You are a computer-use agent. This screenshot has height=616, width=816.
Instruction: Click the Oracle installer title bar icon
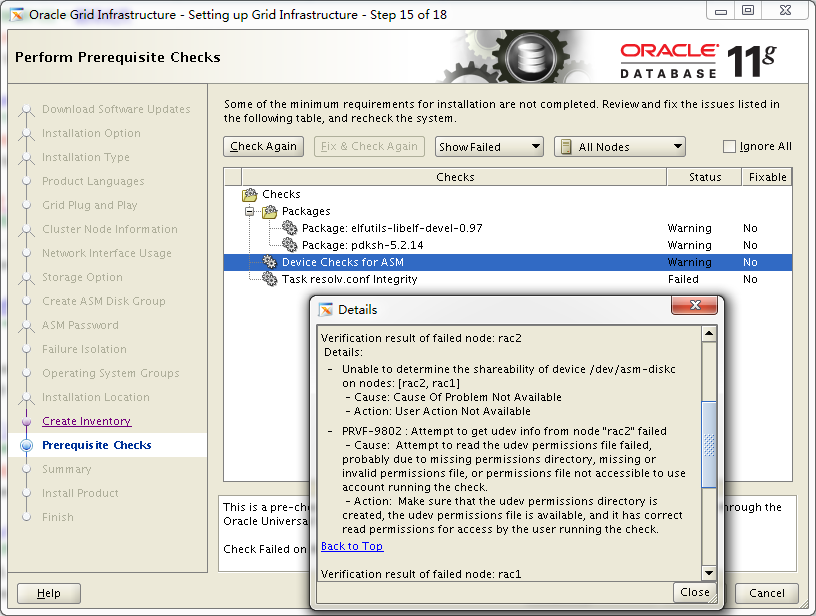point(17,15)
